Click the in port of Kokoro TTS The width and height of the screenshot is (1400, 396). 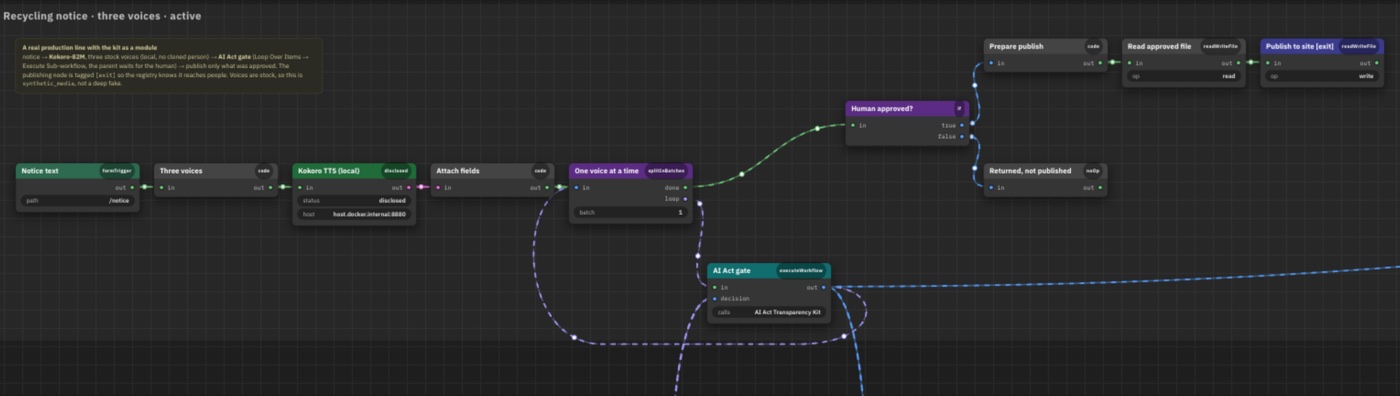coord(299,187)
